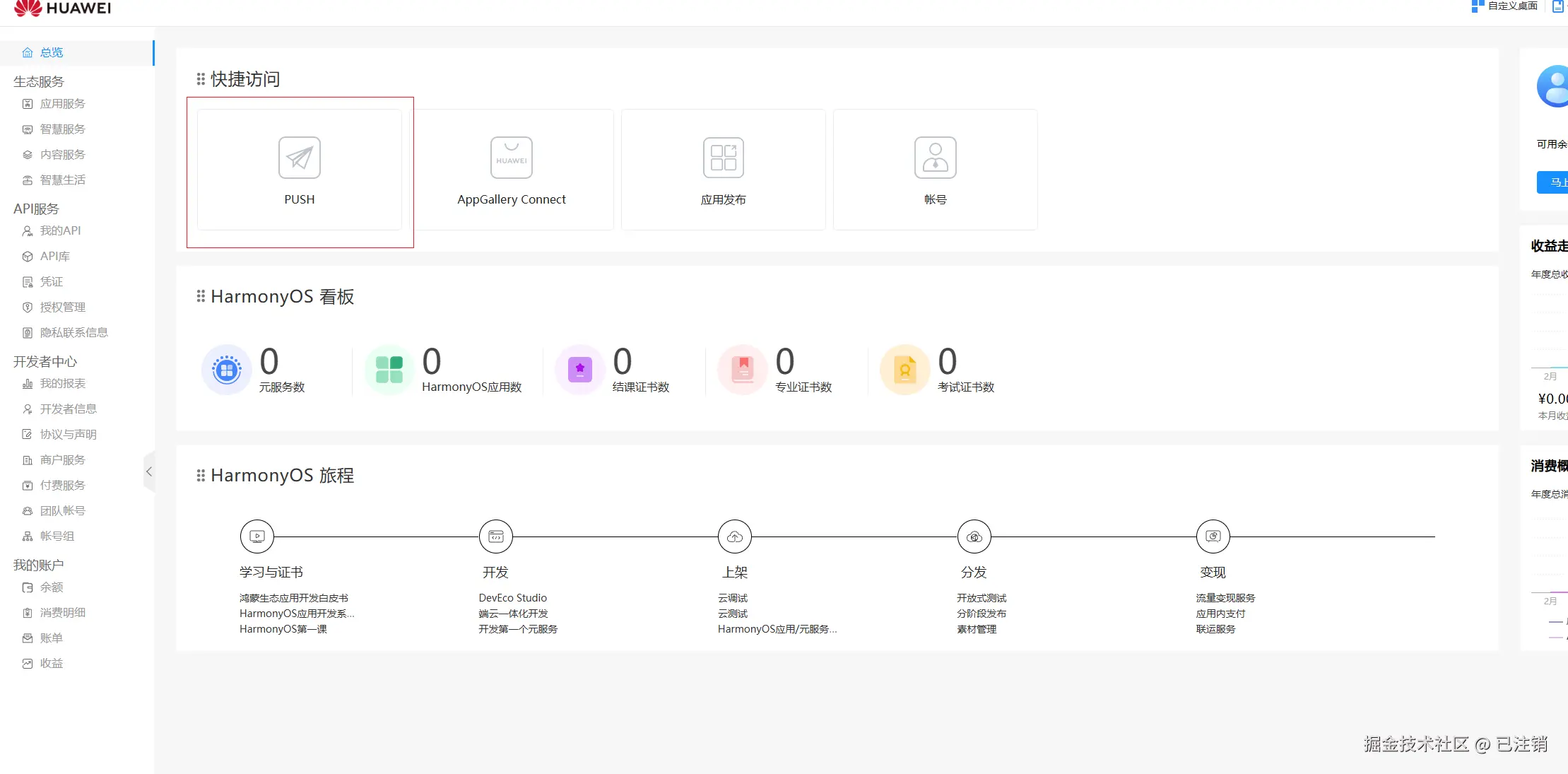Click the 开发 journey step icon

point(496,536)
